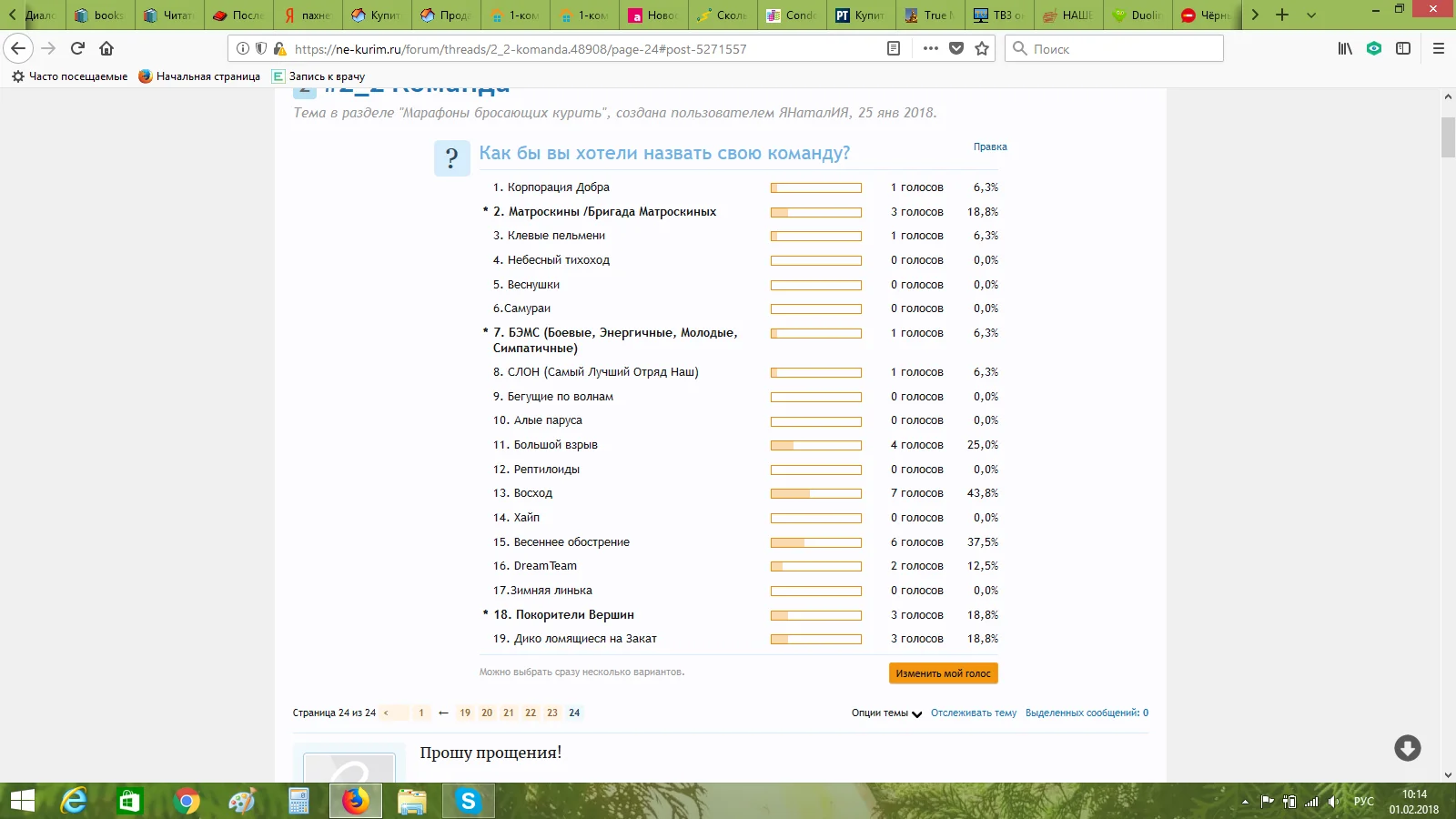Switch to the 'После' tab
This screenshot has height=819, width=1456.
(x=238, y=15)
